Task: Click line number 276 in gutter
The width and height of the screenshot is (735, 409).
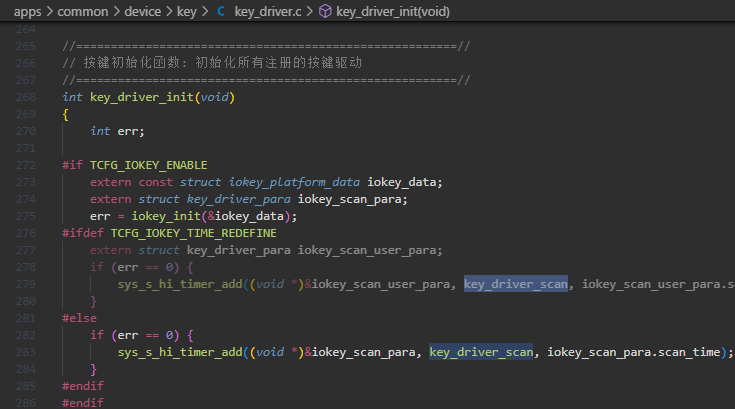Action: (26, 233)
